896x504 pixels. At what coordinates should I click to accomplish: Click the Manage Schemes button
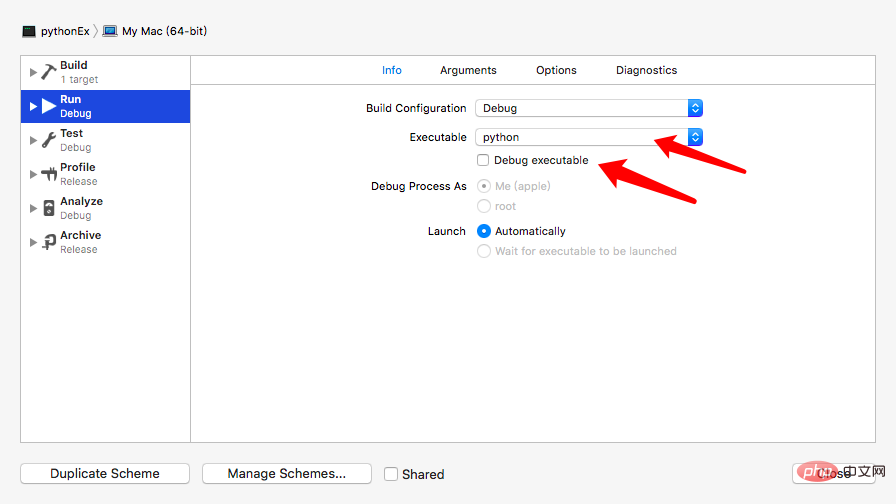(286, 474)
